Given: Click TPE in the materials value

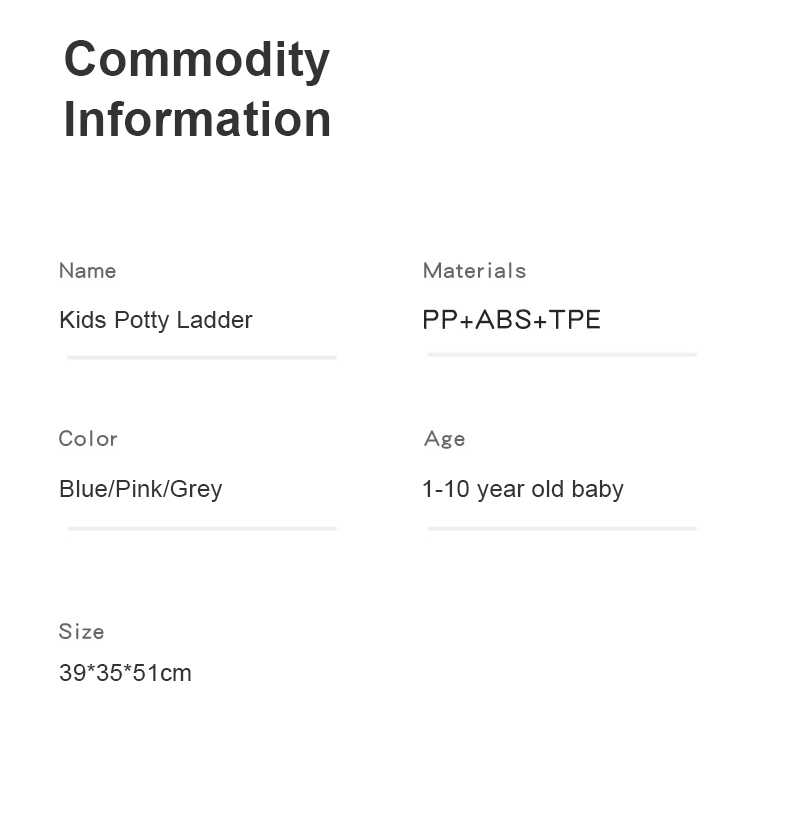Looking at the screenshot, I should (575, 320).
